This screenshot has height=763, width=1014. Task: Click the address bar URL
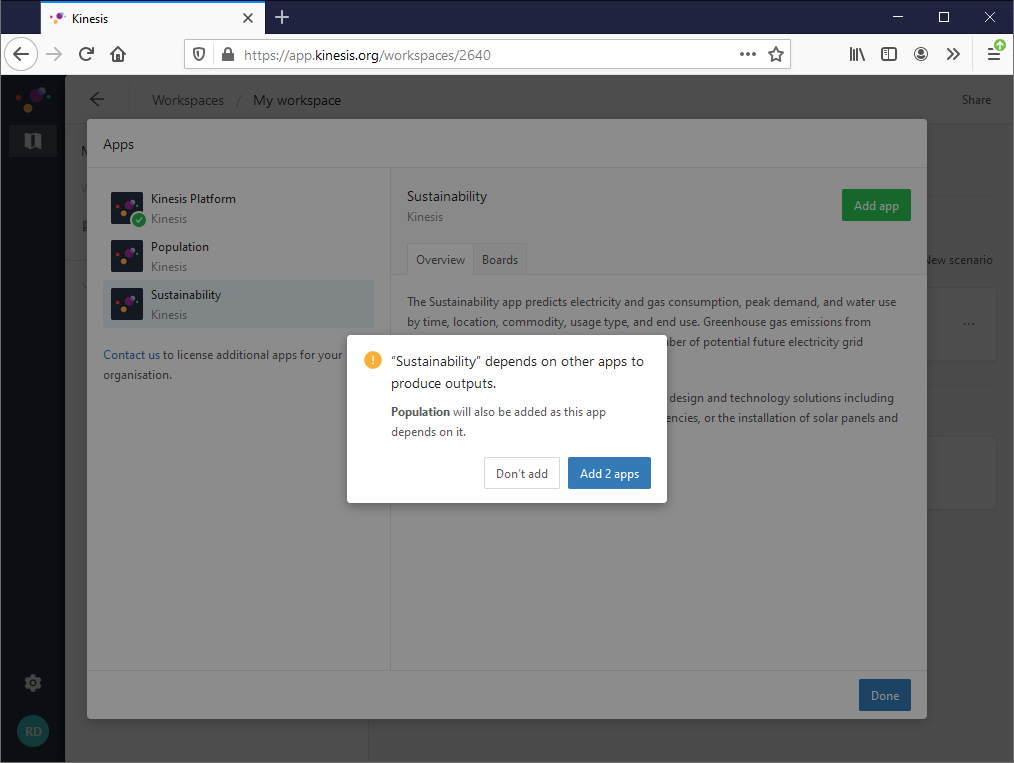[367, 55]
